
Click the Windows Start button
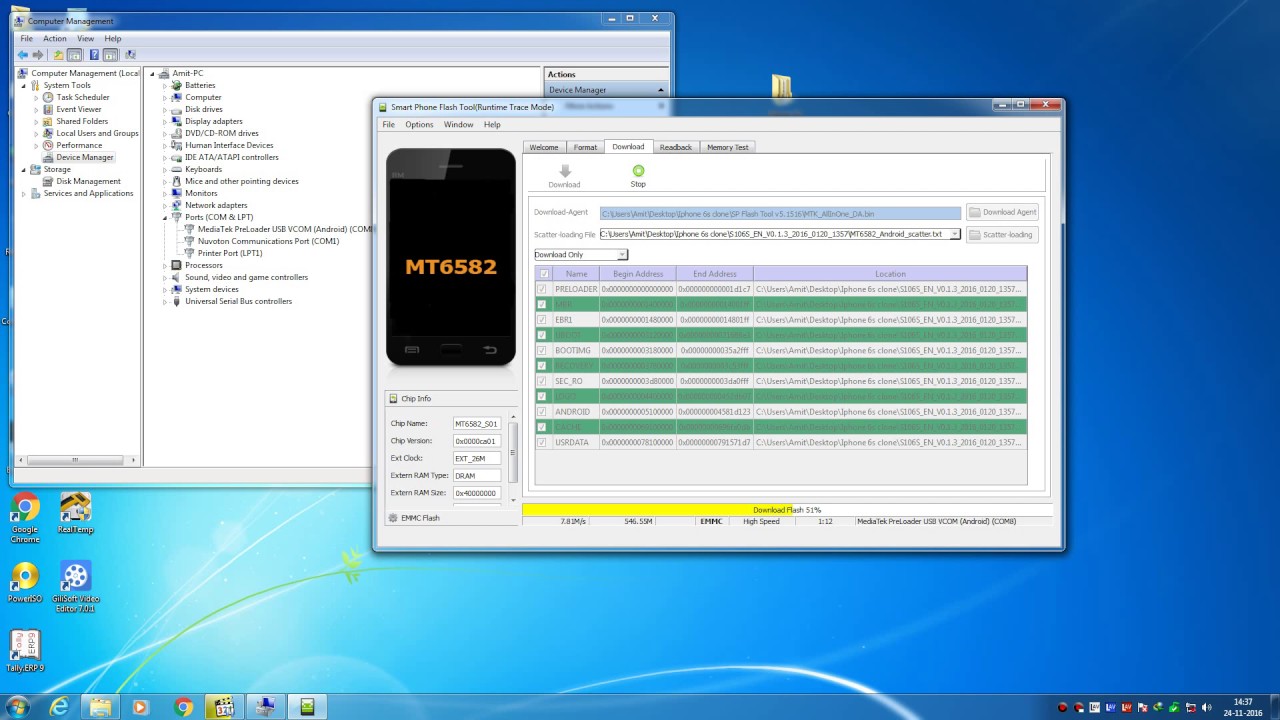pyautogui.click(x=16, y=707)
